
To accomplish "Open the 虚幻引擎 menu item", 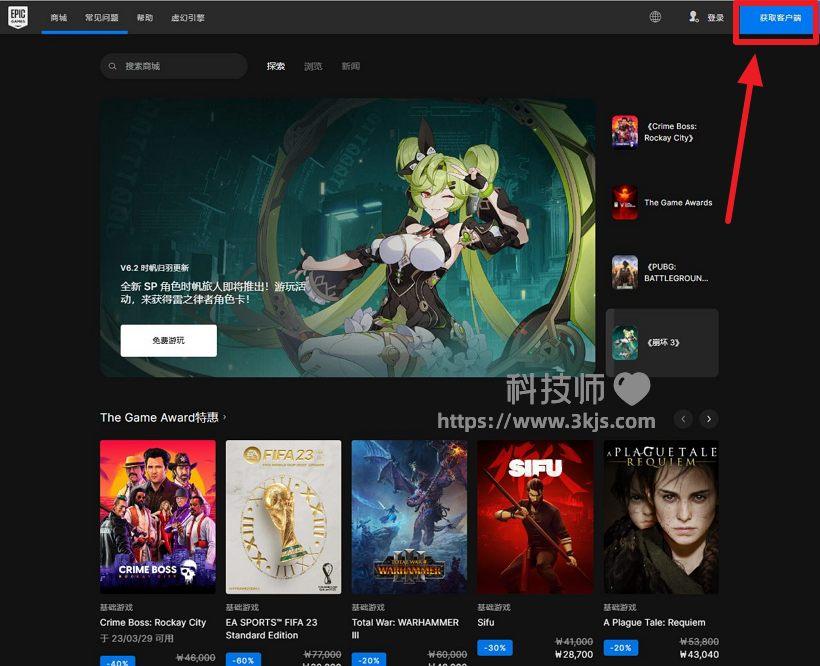I will coord(188,18).
